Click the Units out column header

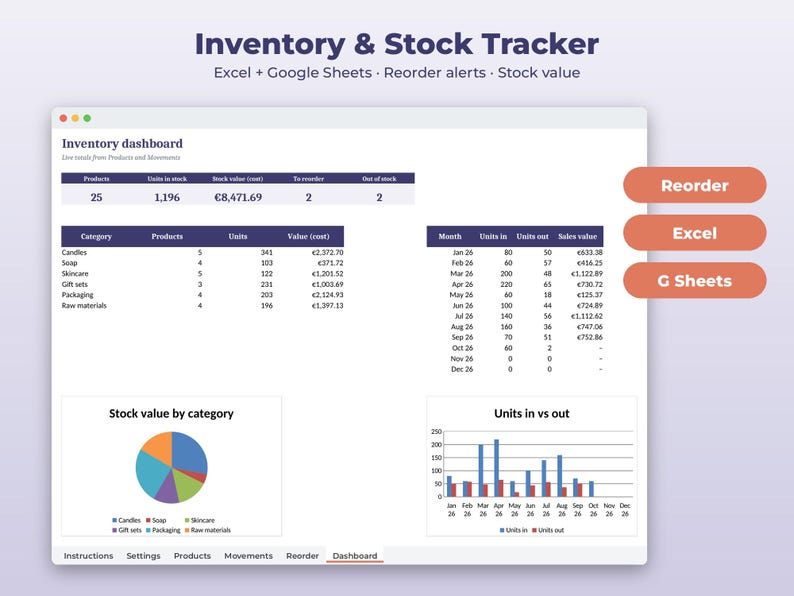(x=532, y=236)
